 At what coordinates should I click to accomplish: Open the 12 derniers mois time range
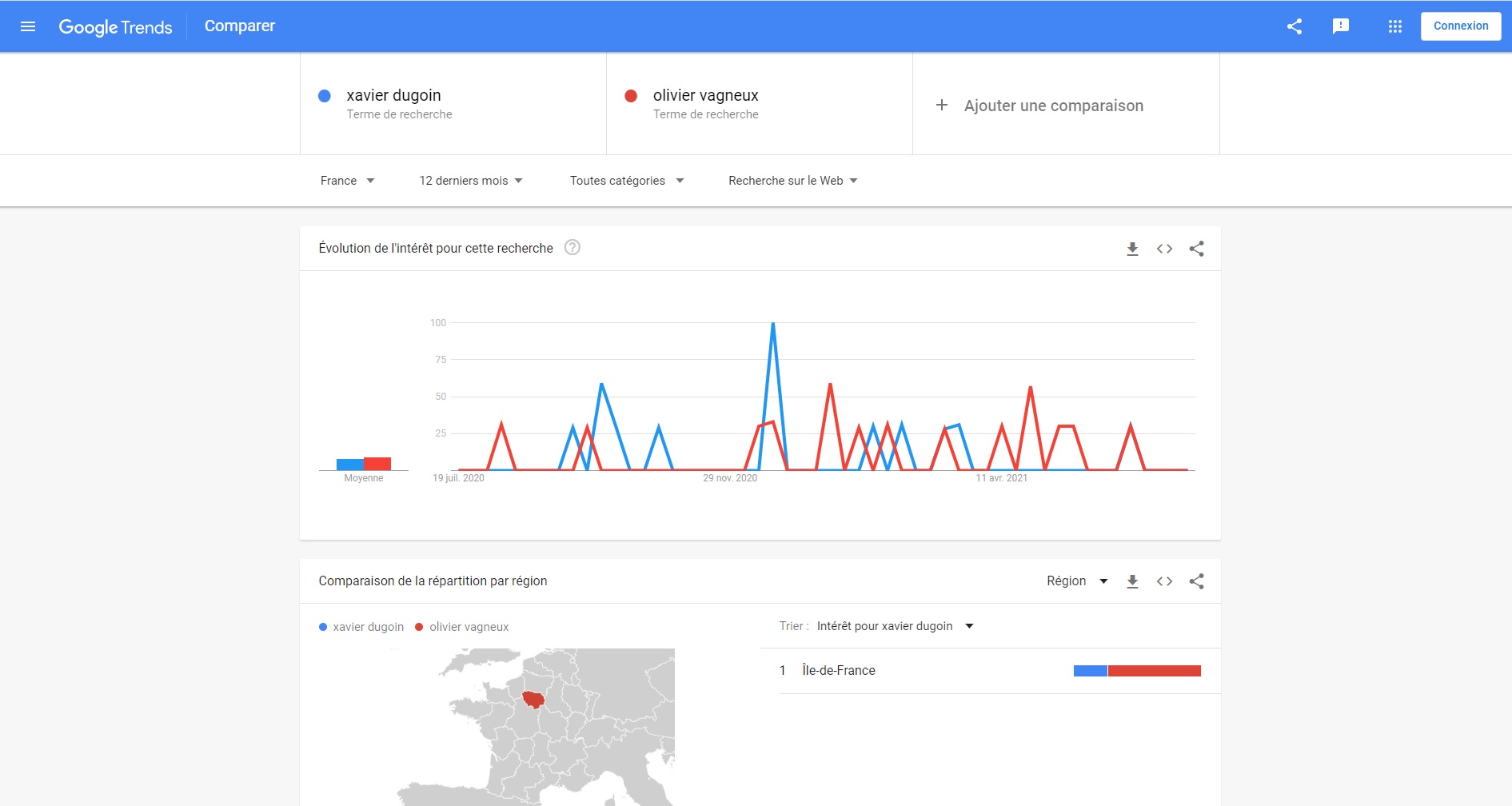tap(470, 181)
